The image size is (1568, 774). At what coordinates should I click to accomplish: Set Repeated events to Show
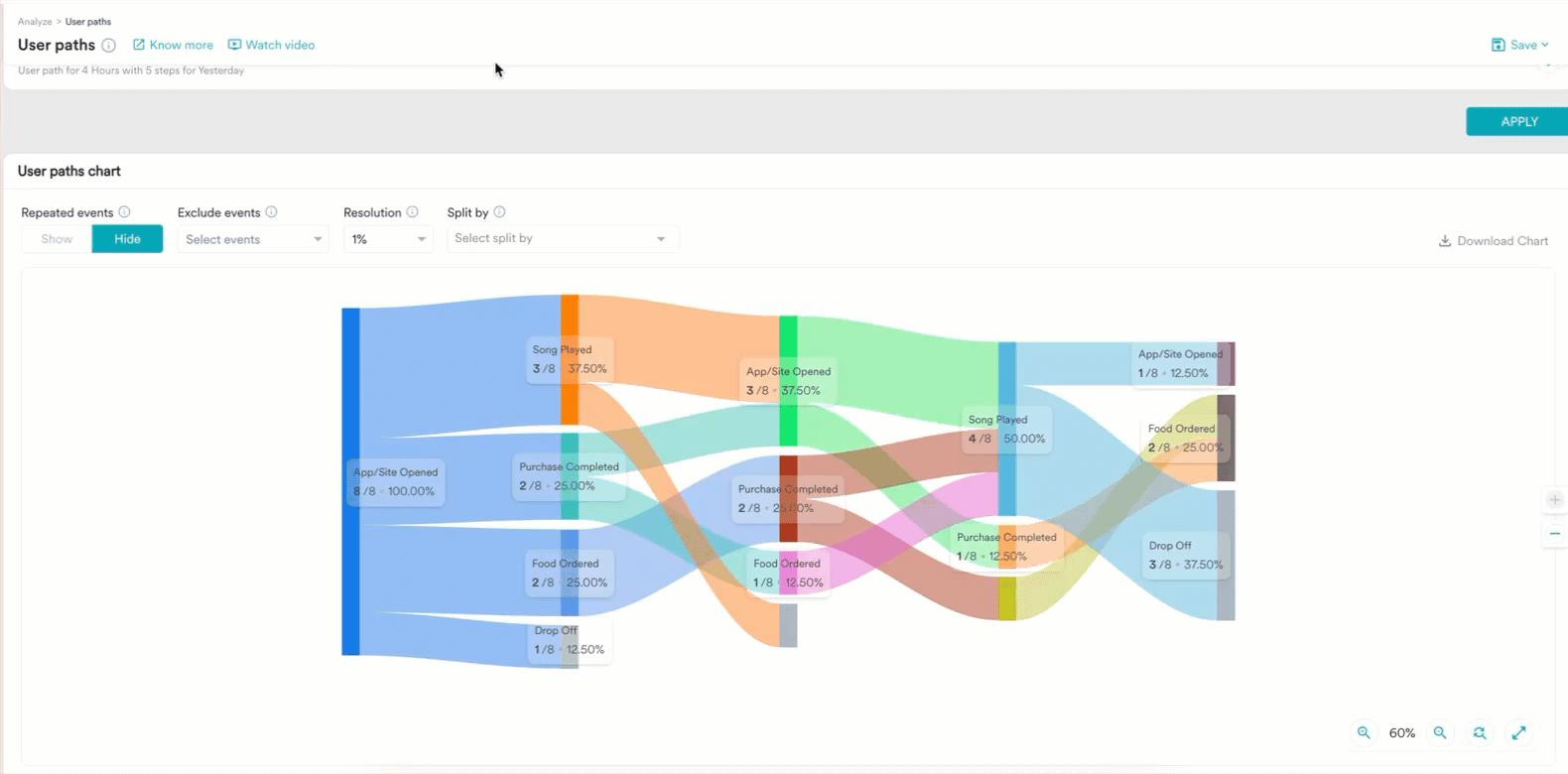[57, 239]
